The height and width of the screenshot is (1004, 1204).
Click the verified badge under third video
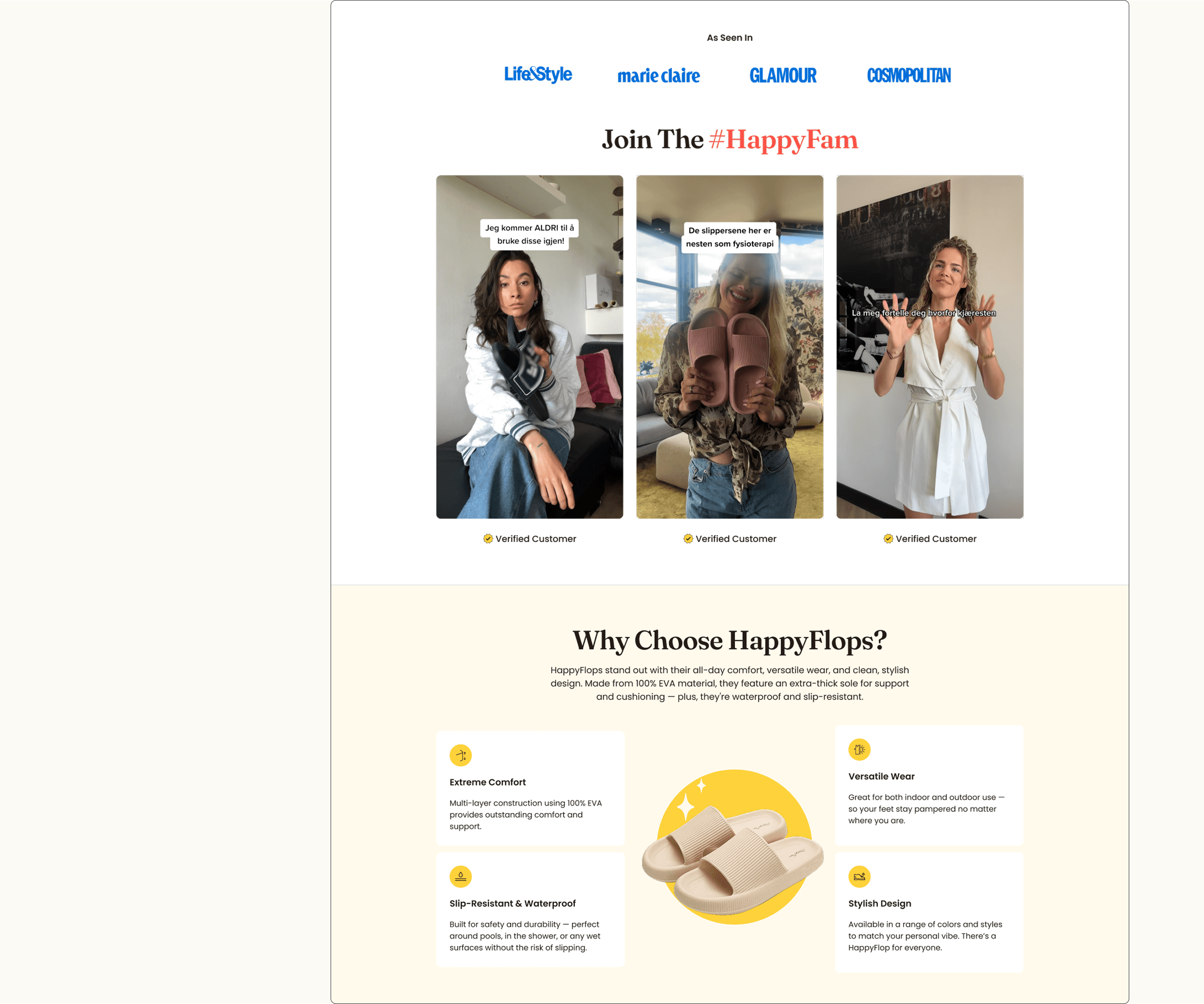pos(888,539)
